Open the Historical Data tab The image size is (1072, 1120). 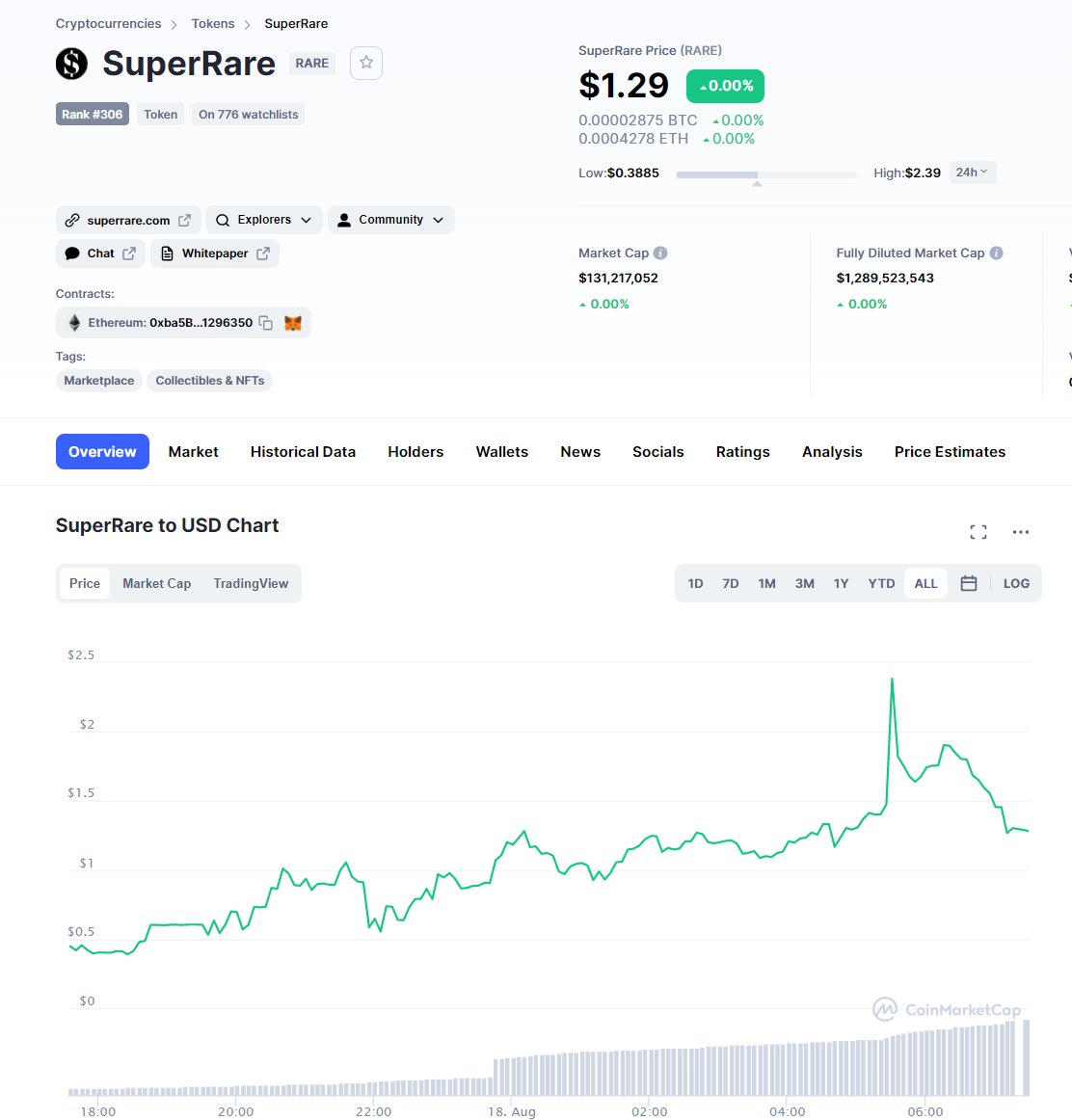coord(303,451)
